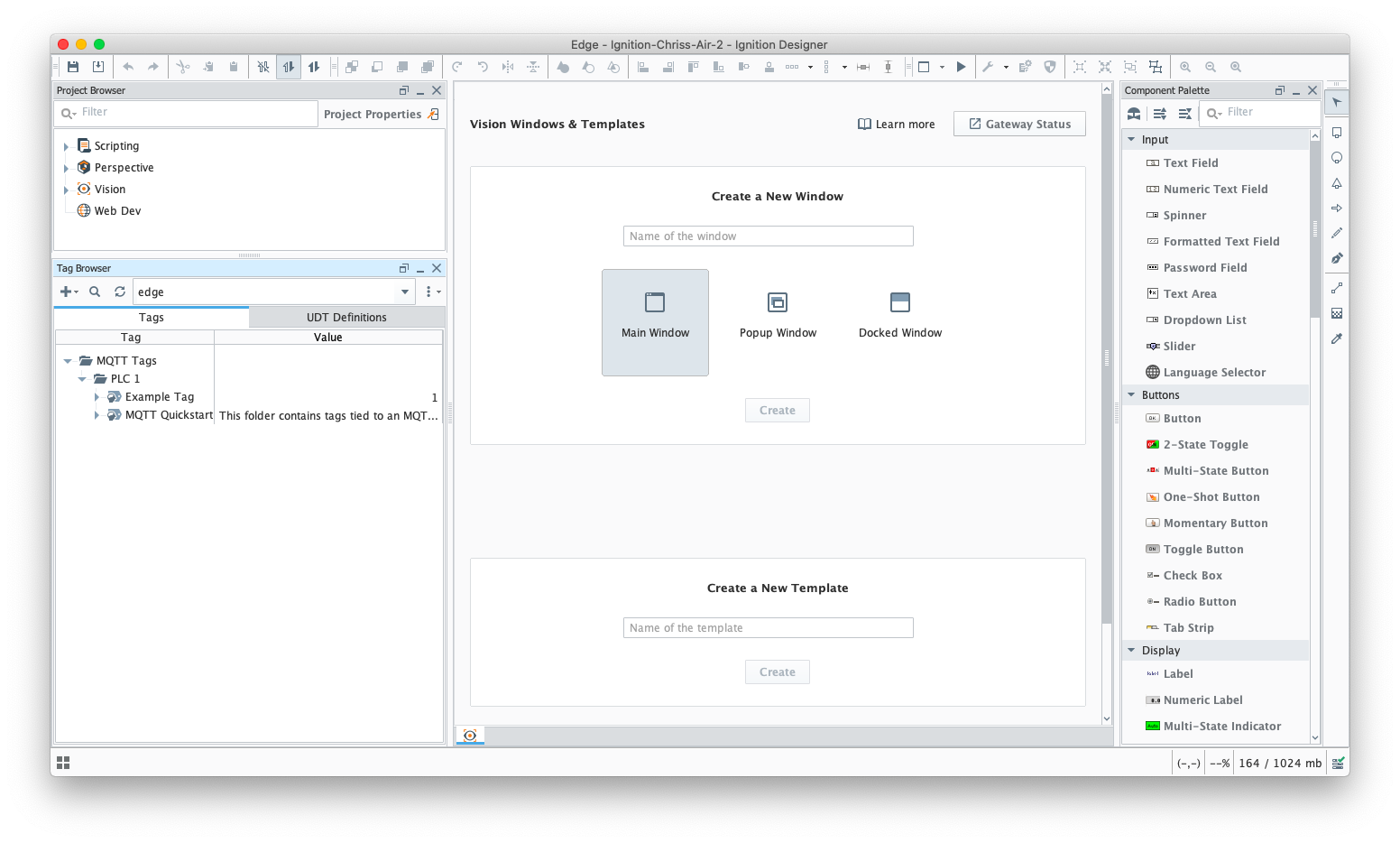Select the gradient tool
1400x843 pixels.
[1337, 313]
